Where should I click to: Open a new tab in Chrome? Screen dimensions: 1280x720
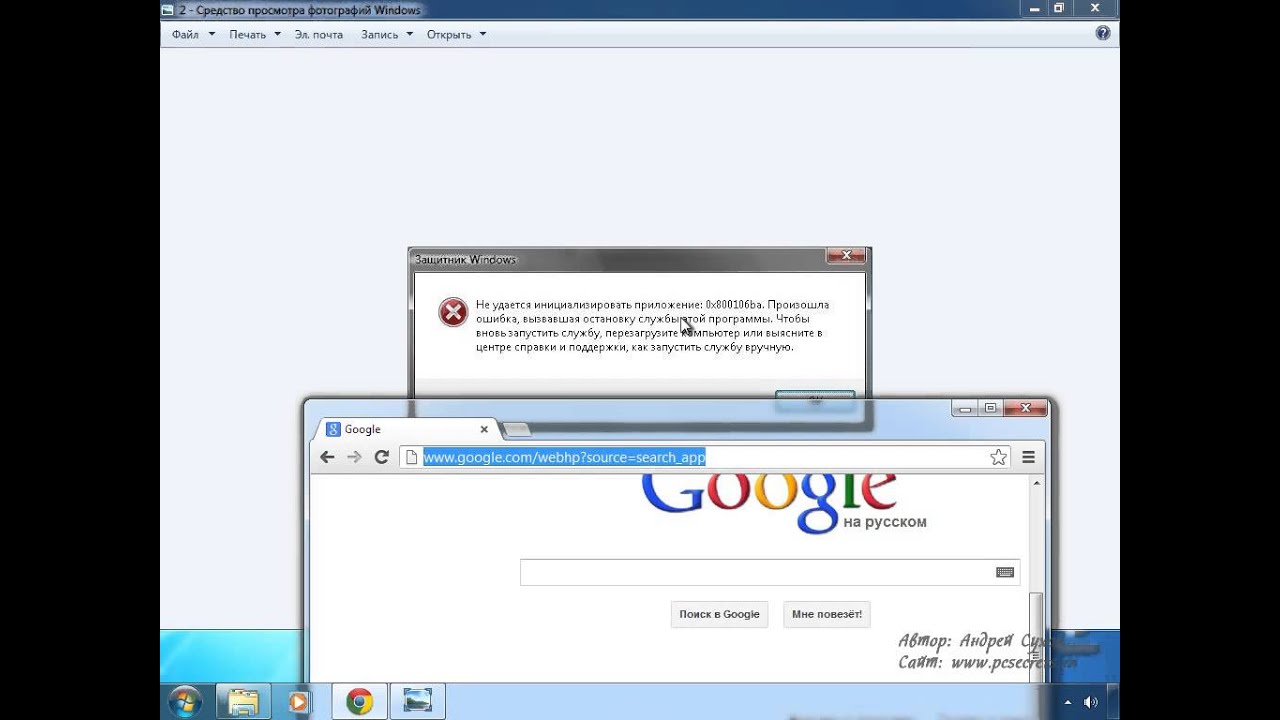click(516, 430)
